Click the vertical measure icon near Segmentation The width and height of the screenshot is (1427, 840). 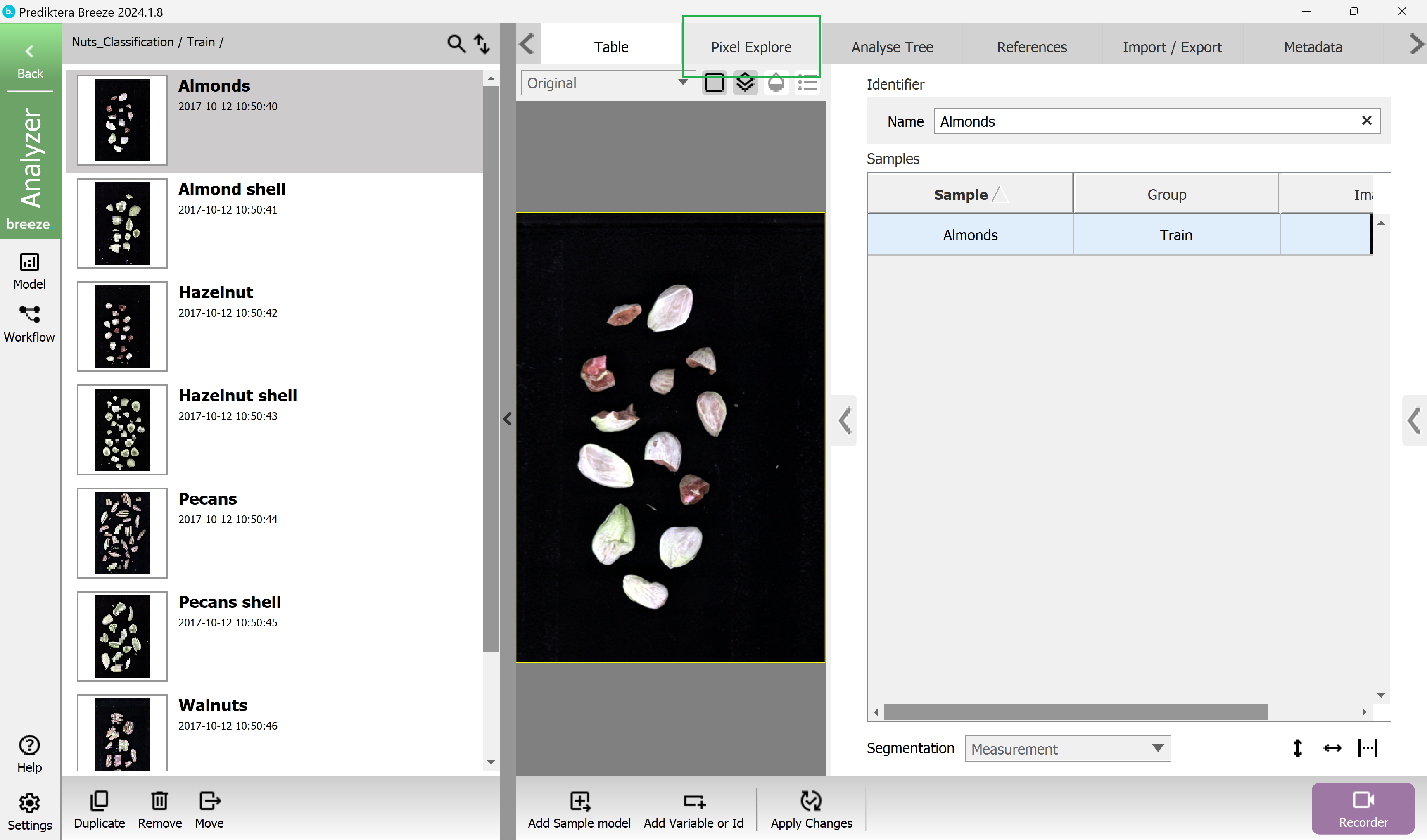pyautogui.click(x=1298, y=748)
